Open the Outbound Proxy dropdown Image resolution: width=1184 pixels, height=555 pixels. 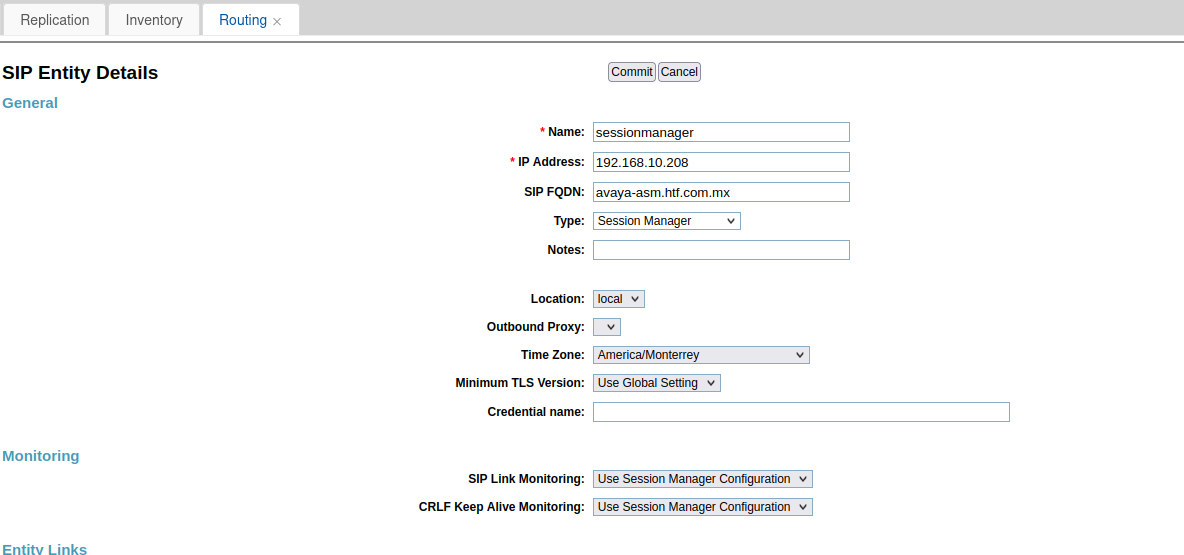(x=607, y=327)
